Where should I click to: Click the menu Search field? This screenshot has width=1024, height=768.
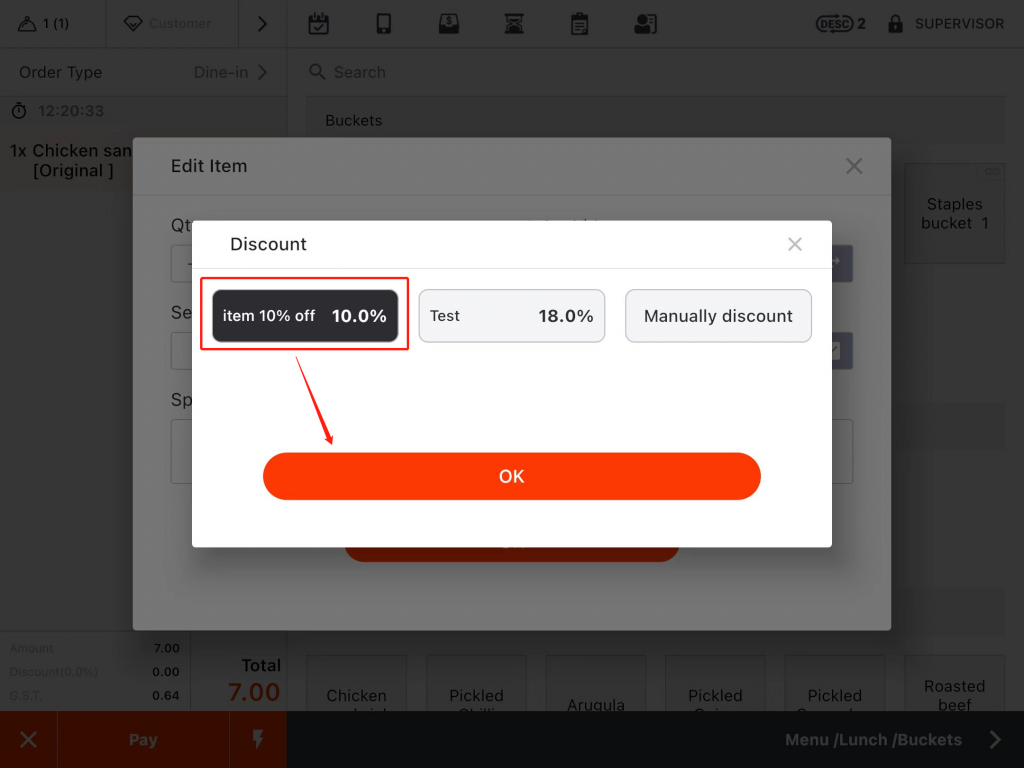(656, 72)
